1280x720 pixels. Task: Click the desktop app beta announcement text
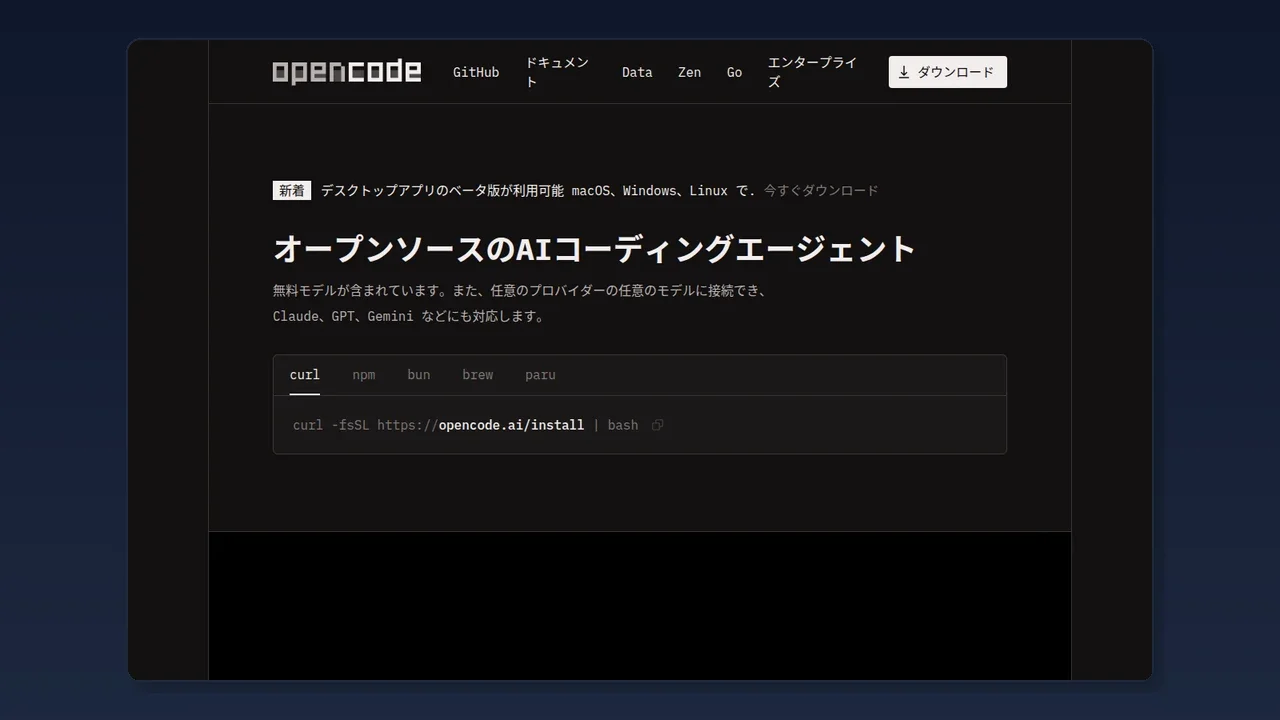pos(538,190)
